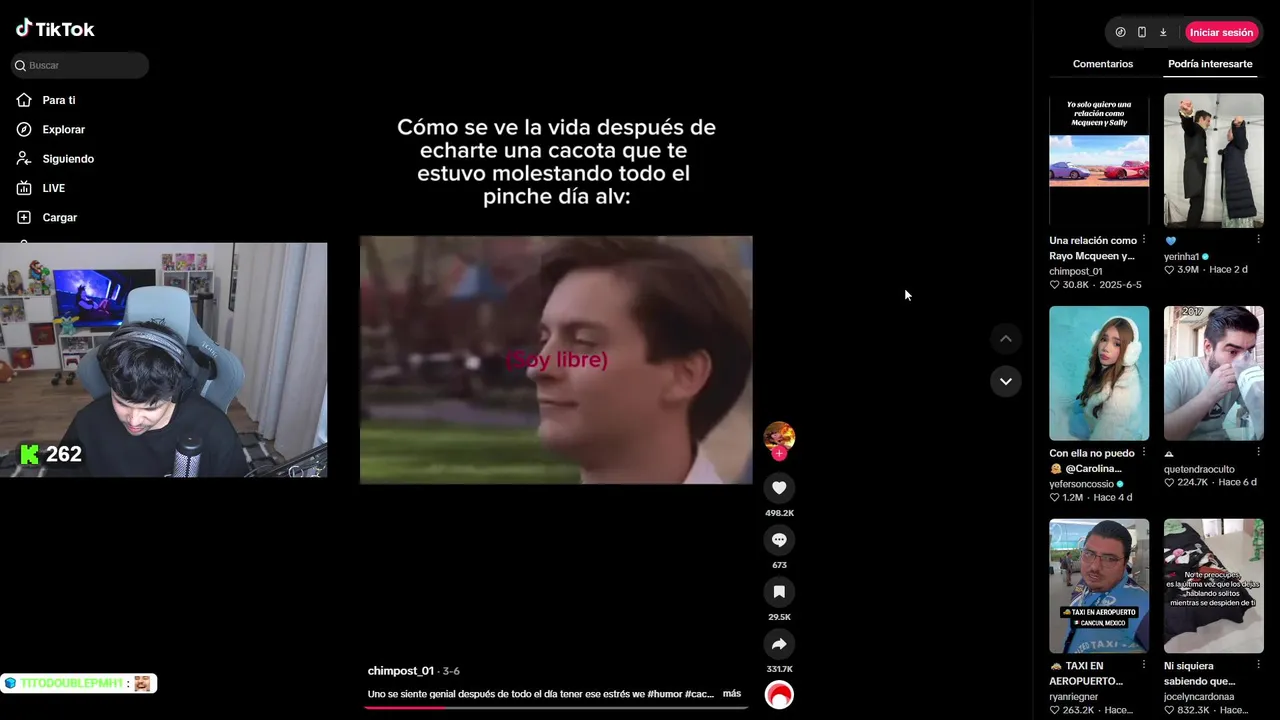
Task: Click the compass-style icon in top header
Action: [x=1120, y=32]
